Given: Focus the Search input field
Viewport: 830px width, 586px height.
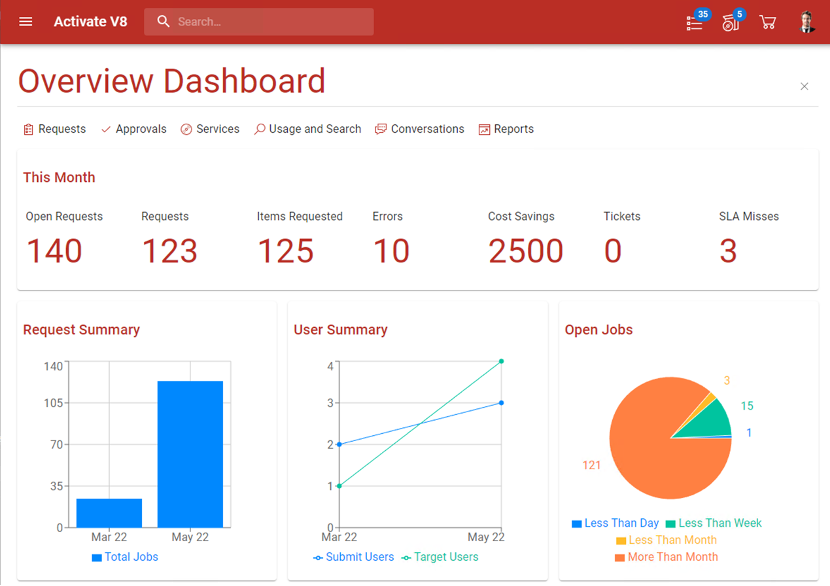Looking at the screenshot, I should 259,22.
